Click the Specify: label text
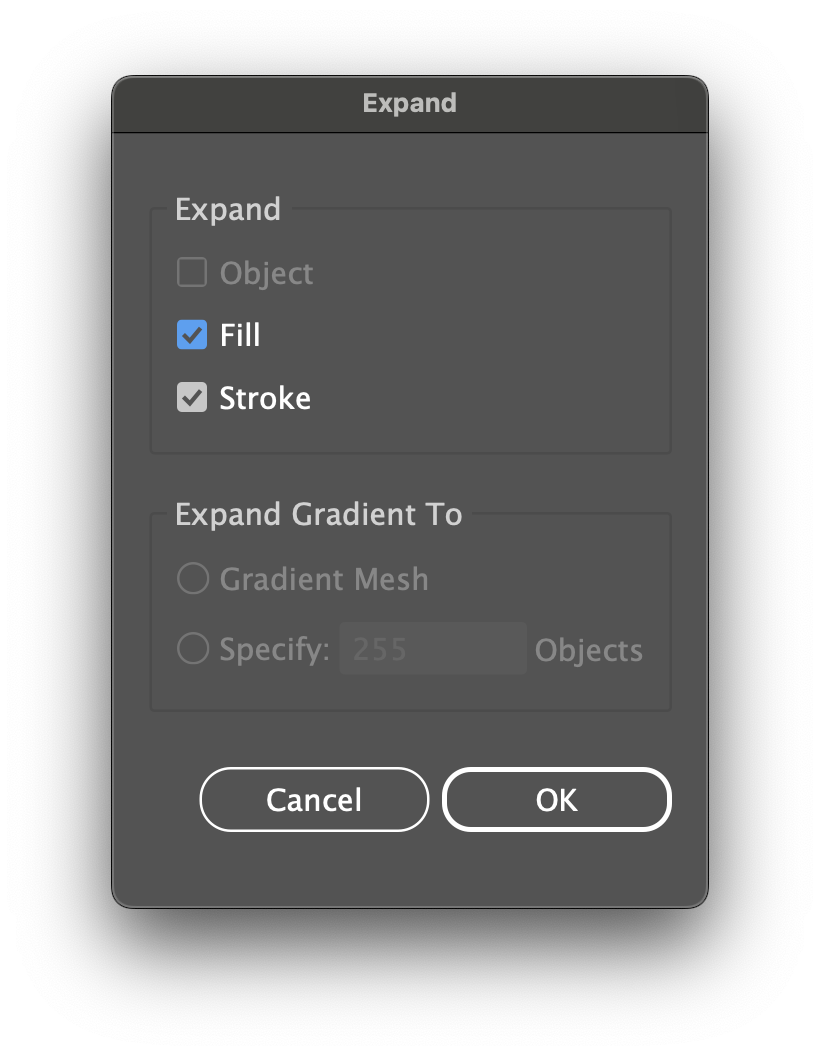This screenshot has height=1056, width=820. [274, 650]
